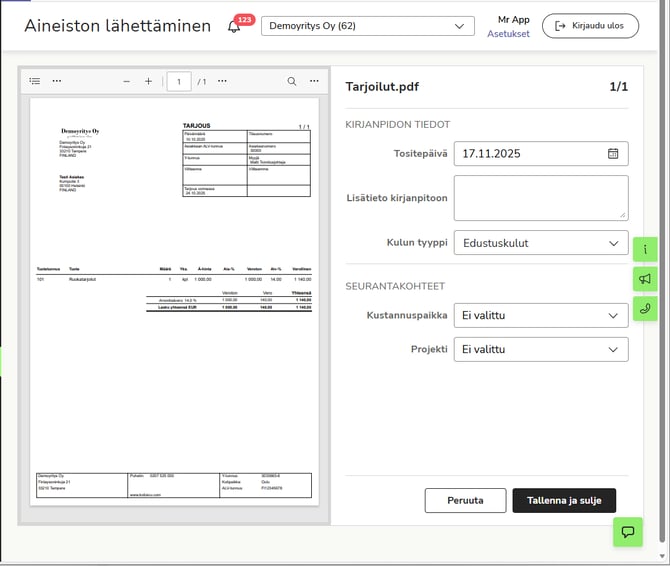
Task: Open the Projekti dropdown
Action: pyautogui.click(x=540, y=350)
